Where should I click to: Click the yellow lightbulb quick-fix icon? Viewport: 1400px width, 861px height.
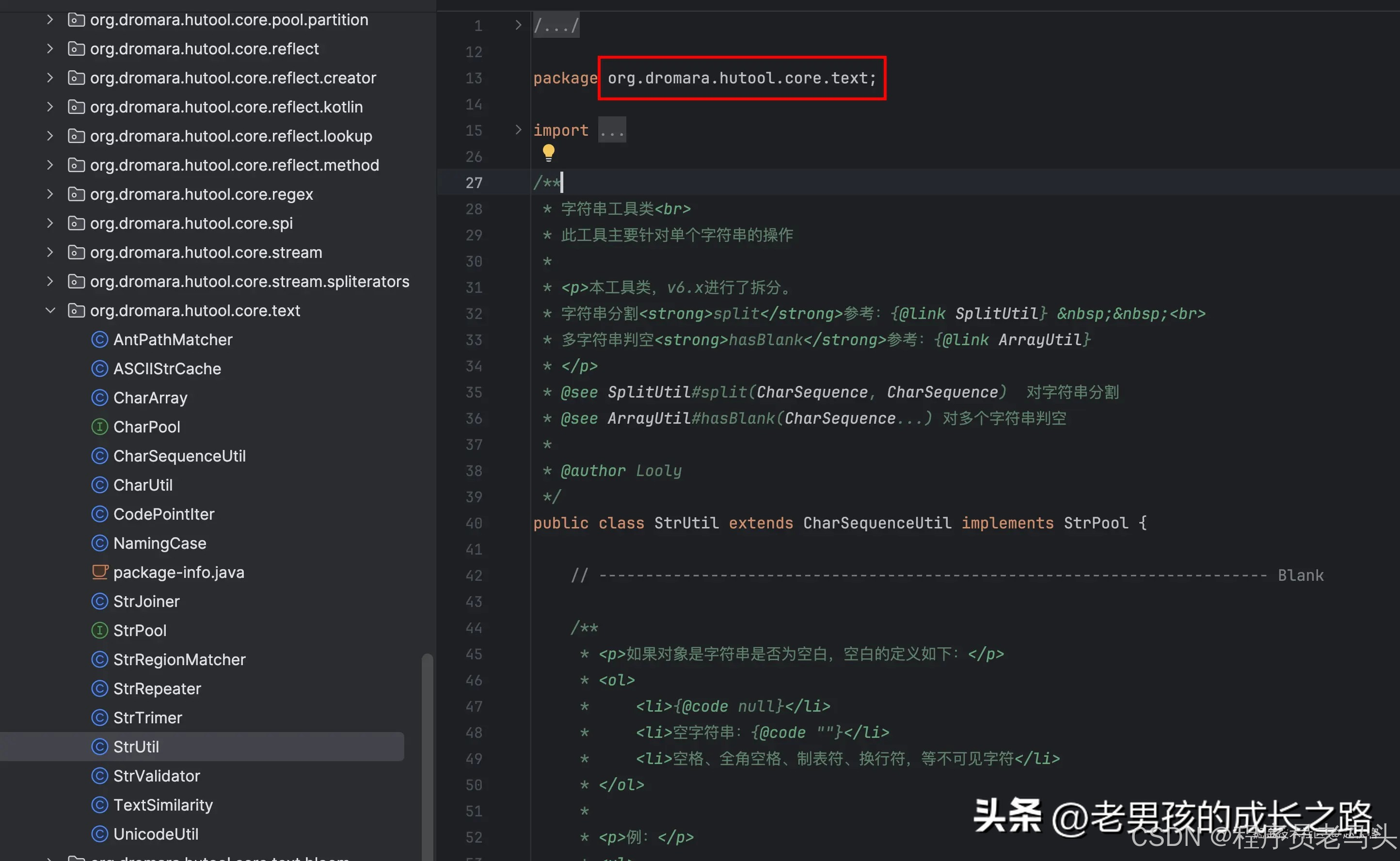pyautogui.click(x=548, y=152)
